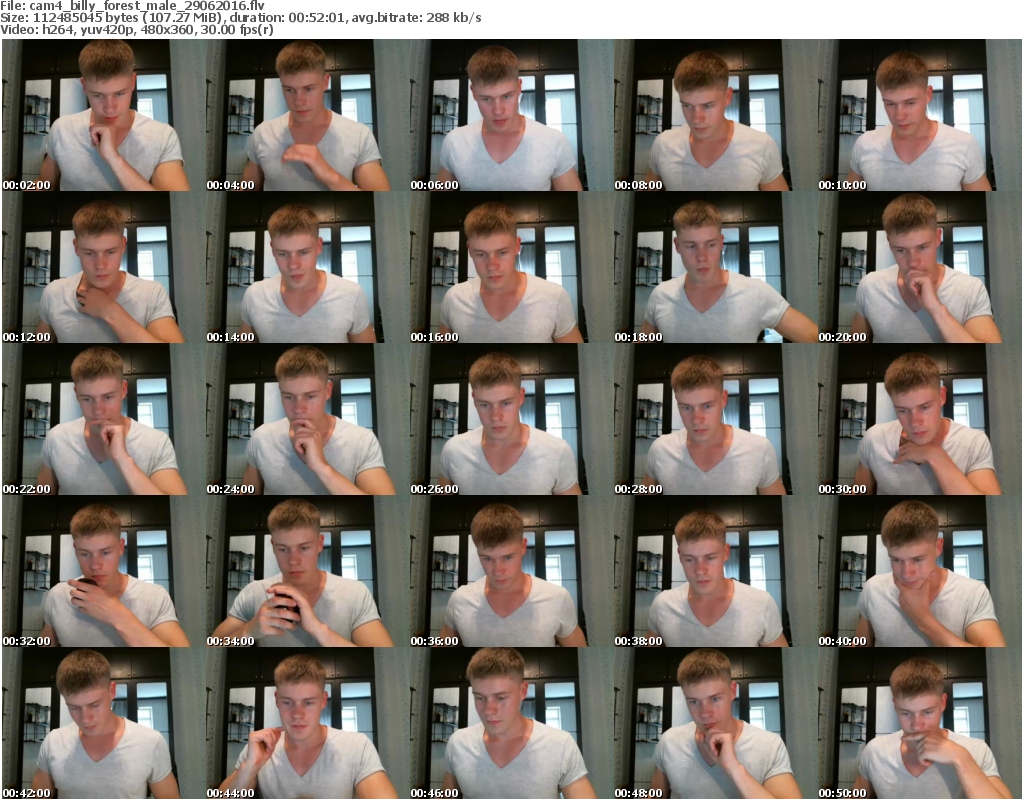Select the thumbnail at timestamp 00:06:00
This screenshot has width=1024, height=799.
point(511,115)
